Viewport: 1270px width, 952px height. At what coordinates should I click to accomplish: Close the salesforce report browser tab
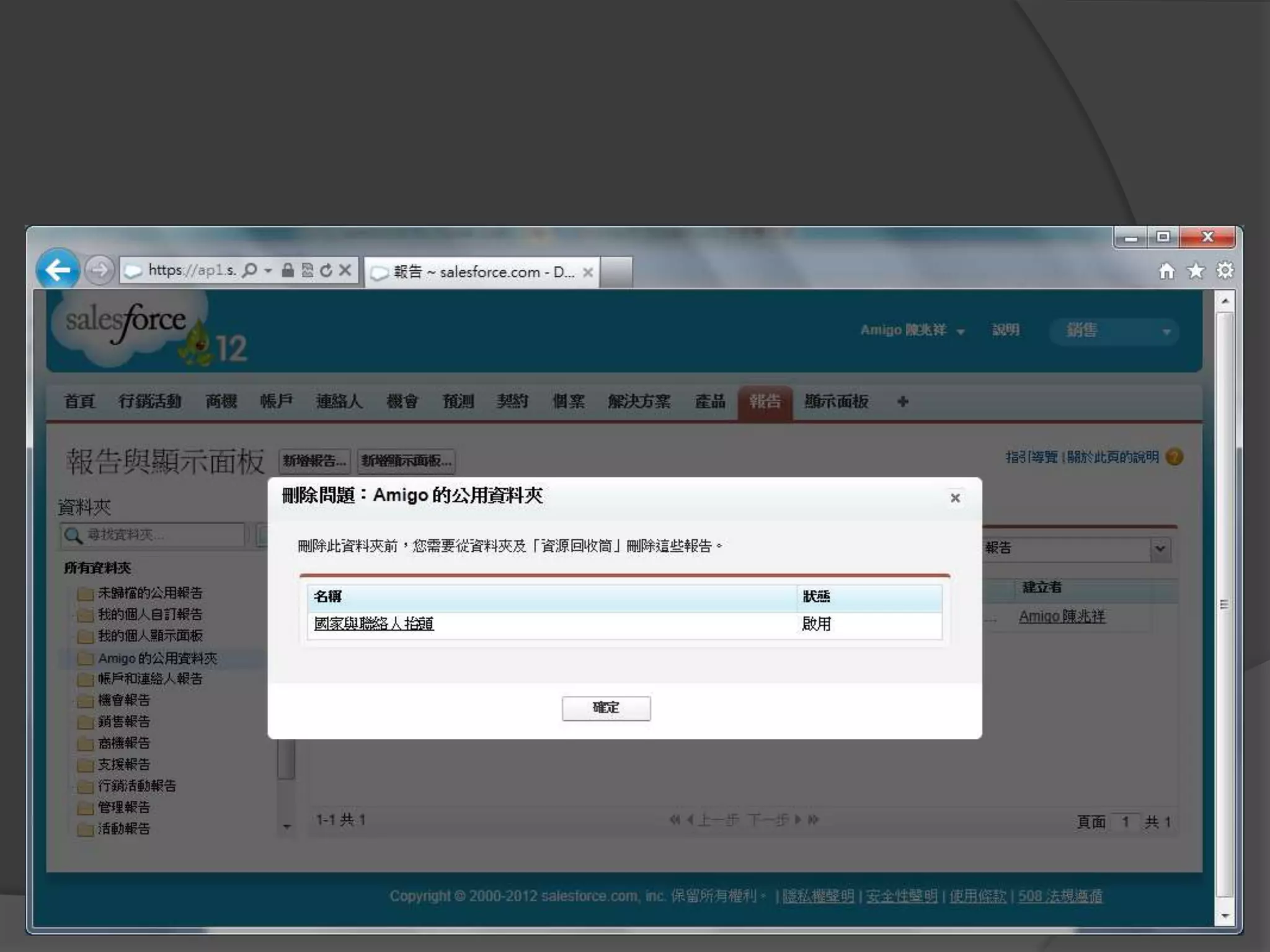588,272
